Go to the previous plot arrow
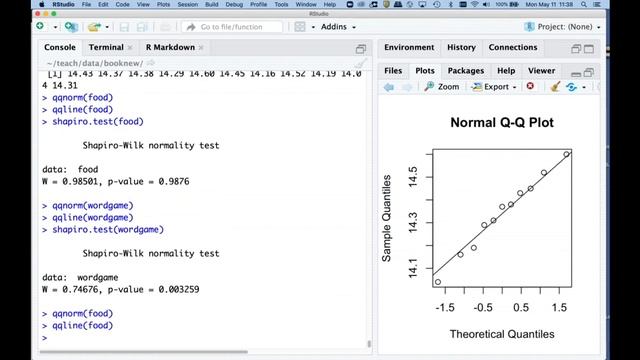The height and width of the screenshot is (360, 640). (389, 87)
